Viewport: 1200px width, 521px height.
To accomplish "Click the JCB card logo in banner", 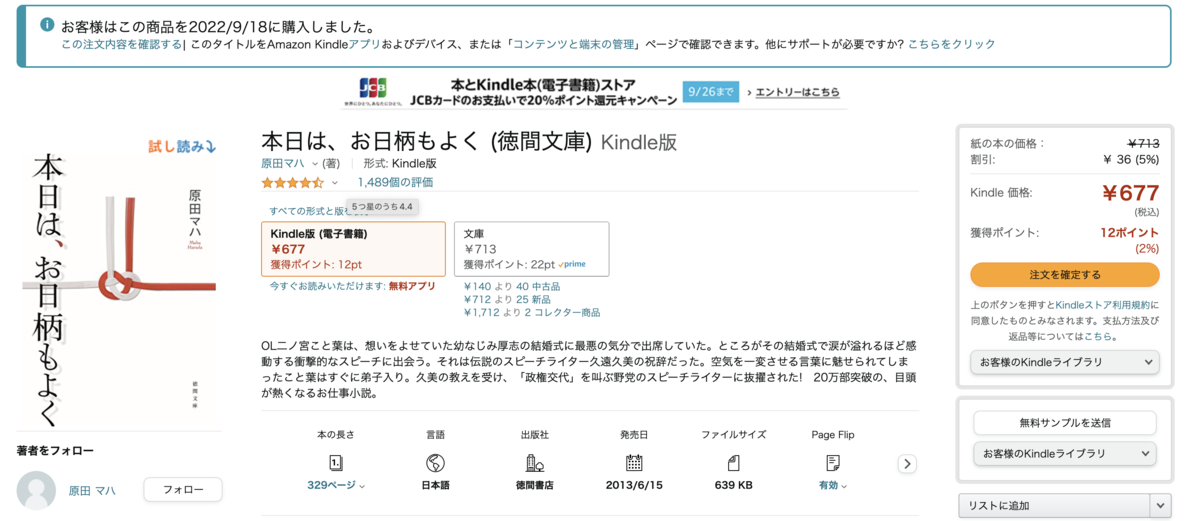I will (373, 88).
